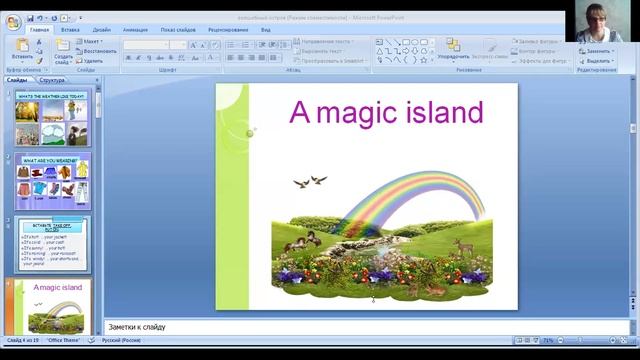640x360 pixels.
Task: Open the Вид ribbon tab
Action: pyautogui.click(x=266, y=30)
